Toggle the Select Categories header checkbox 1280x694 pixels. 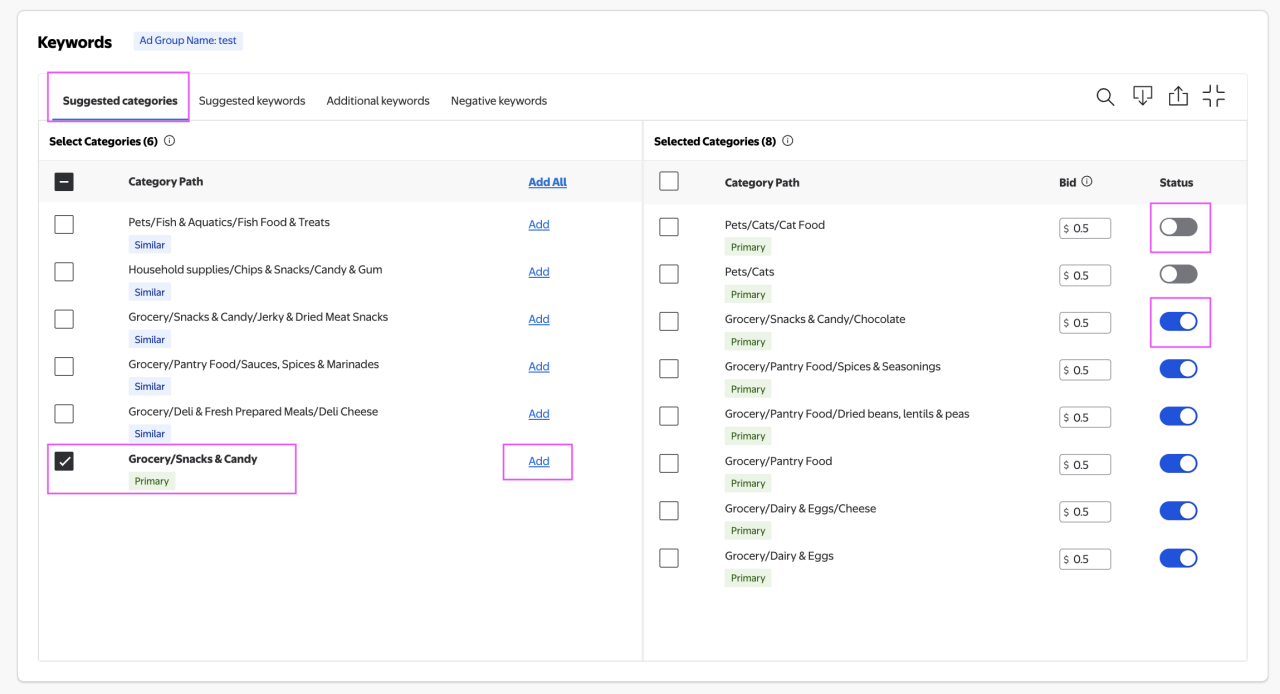point(64,182)
